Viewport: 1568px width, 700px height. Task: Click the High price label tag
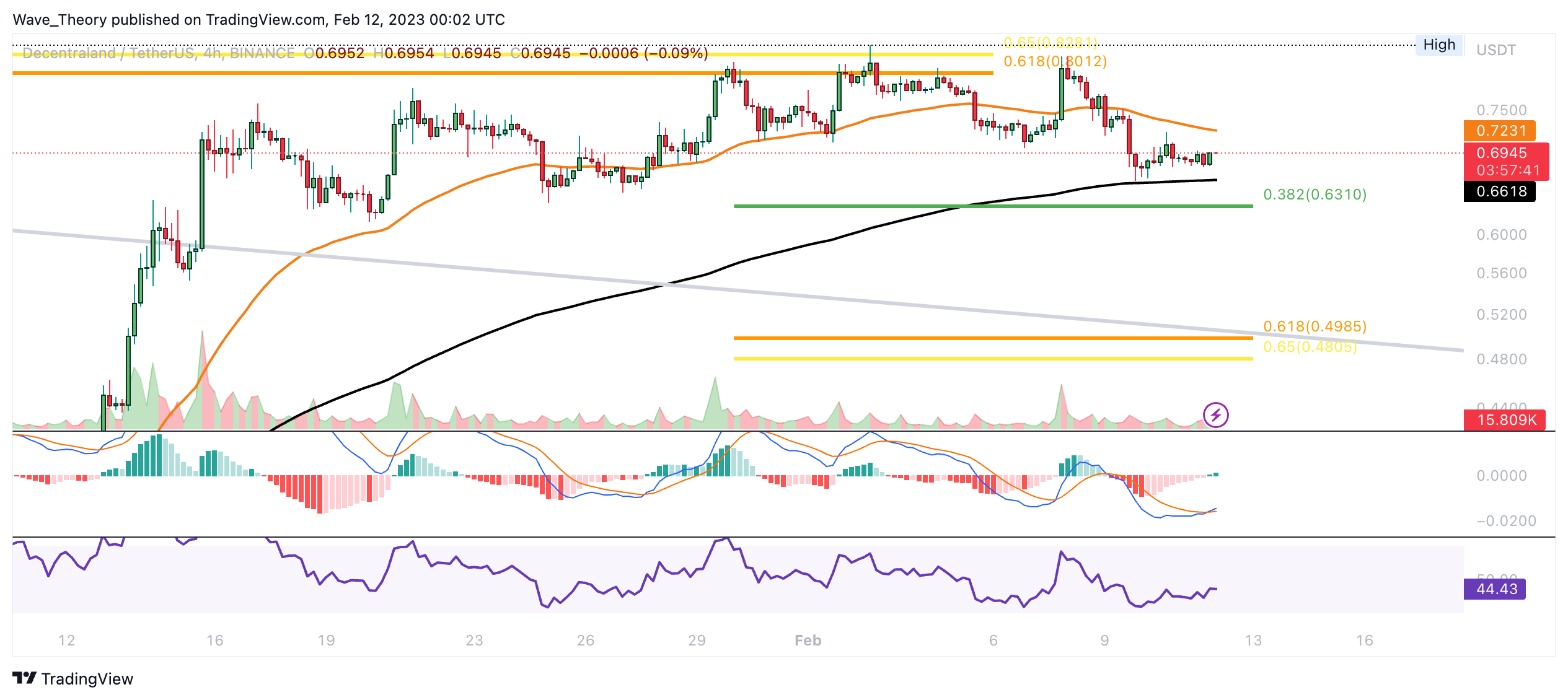coord(1439,45)
